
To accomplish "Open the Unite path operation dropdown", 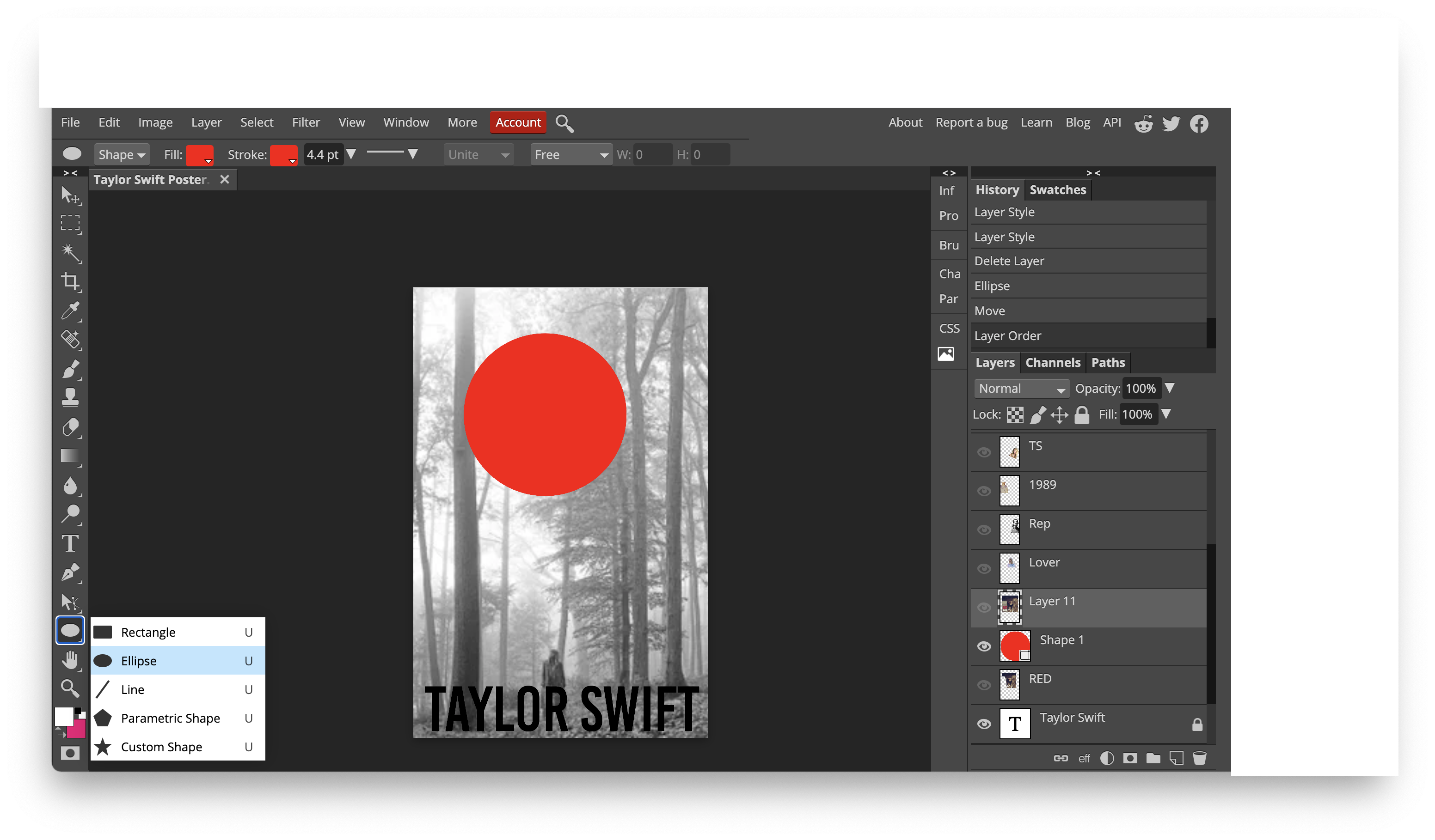I will 478,155.
